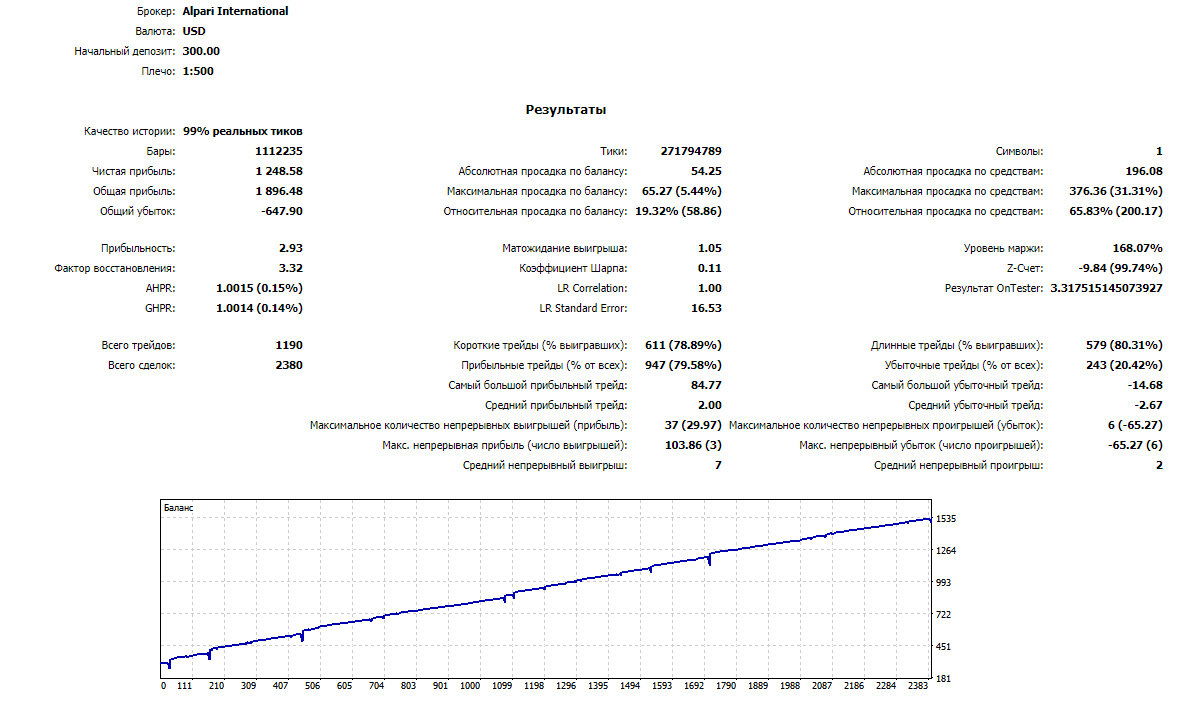Screen dimensions: 1197x719
Task: Select total trades value 1190
Action: [x=289, y=345]
